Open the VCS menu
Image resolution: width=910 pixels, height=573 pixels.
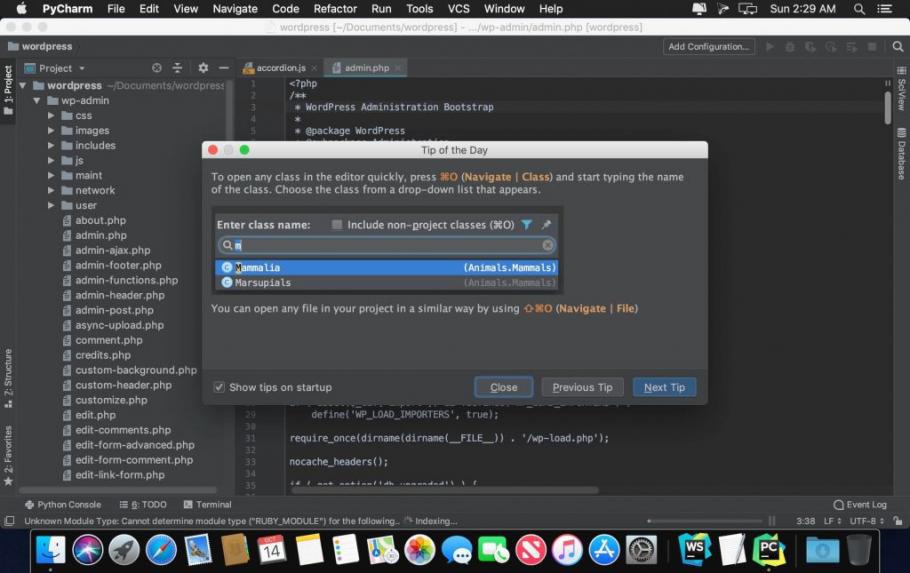click(458, 9)
